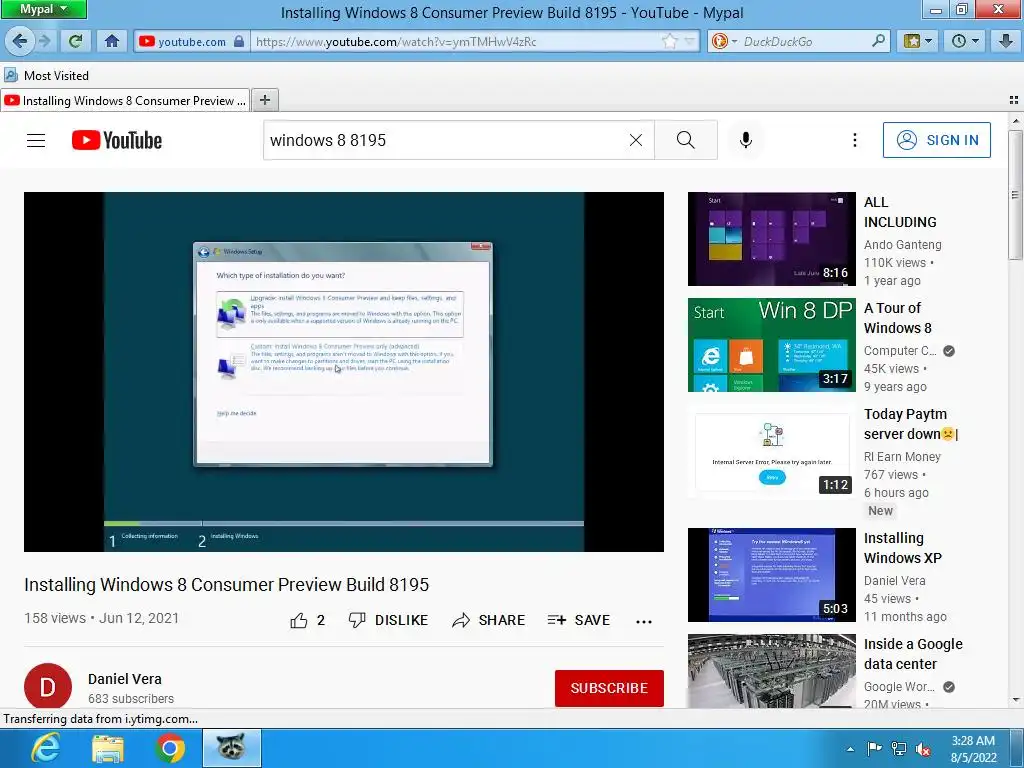Open YouTube settings three-dot menu
Screen dimensions: 1024x768
tap(854, 140)
